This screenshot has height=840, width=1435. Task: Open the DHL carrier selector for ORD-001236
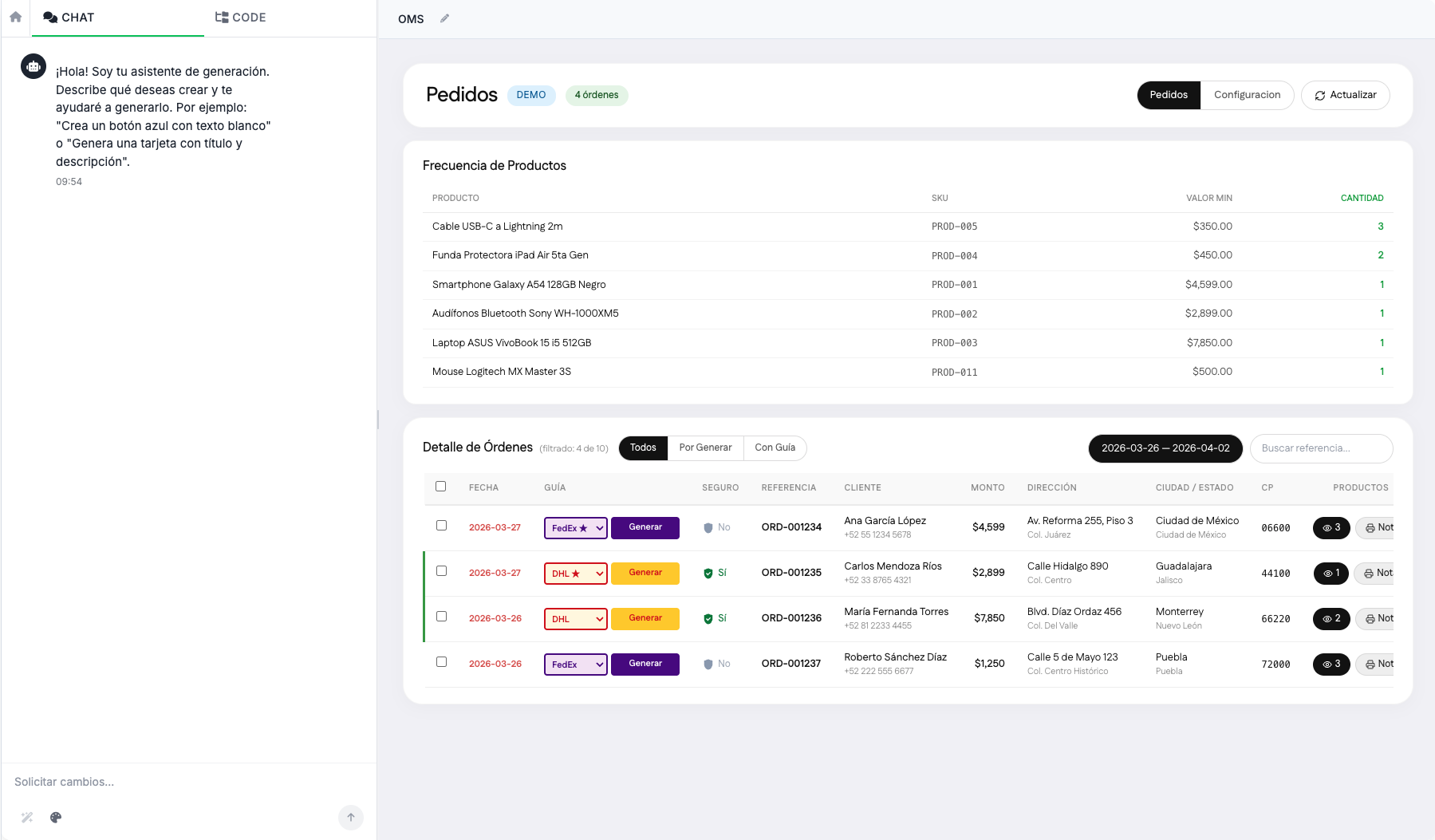pyautogui.click(x=575, y=618)
